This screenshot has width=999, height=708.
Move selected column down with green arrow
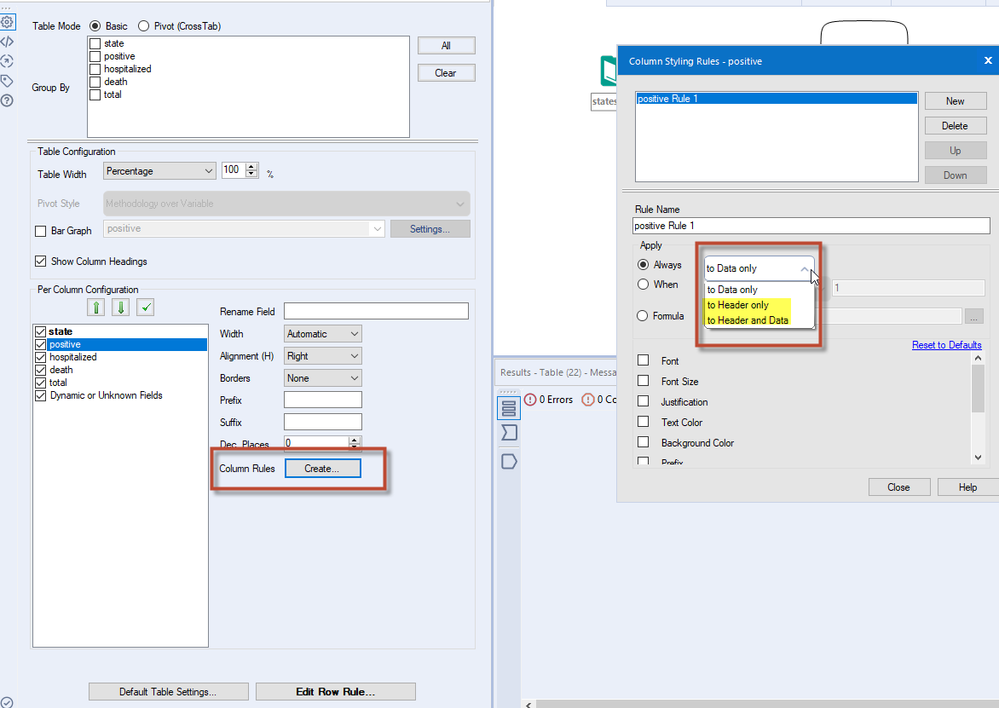tap(120, 308)
